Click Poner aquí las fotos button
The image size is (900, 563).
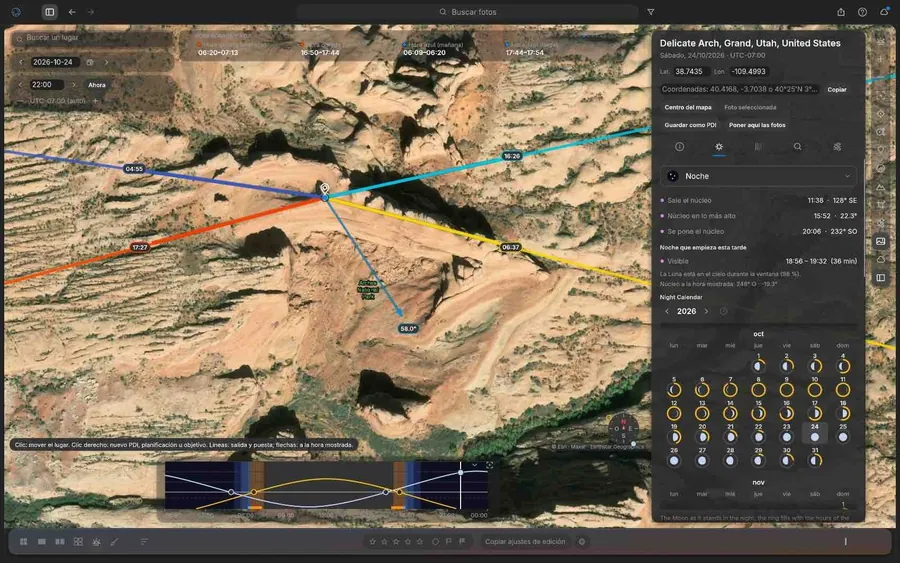tap(757, 125)
